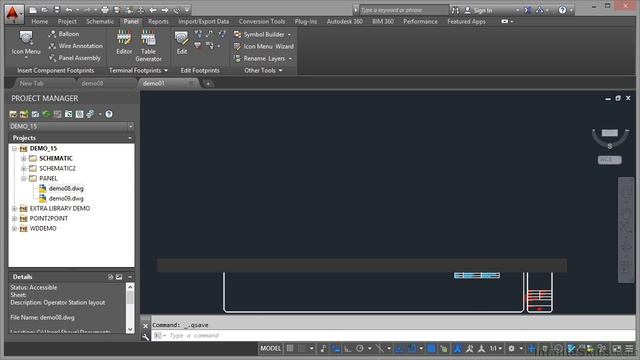Collapse the Projects section header

[x=130, y=138]
